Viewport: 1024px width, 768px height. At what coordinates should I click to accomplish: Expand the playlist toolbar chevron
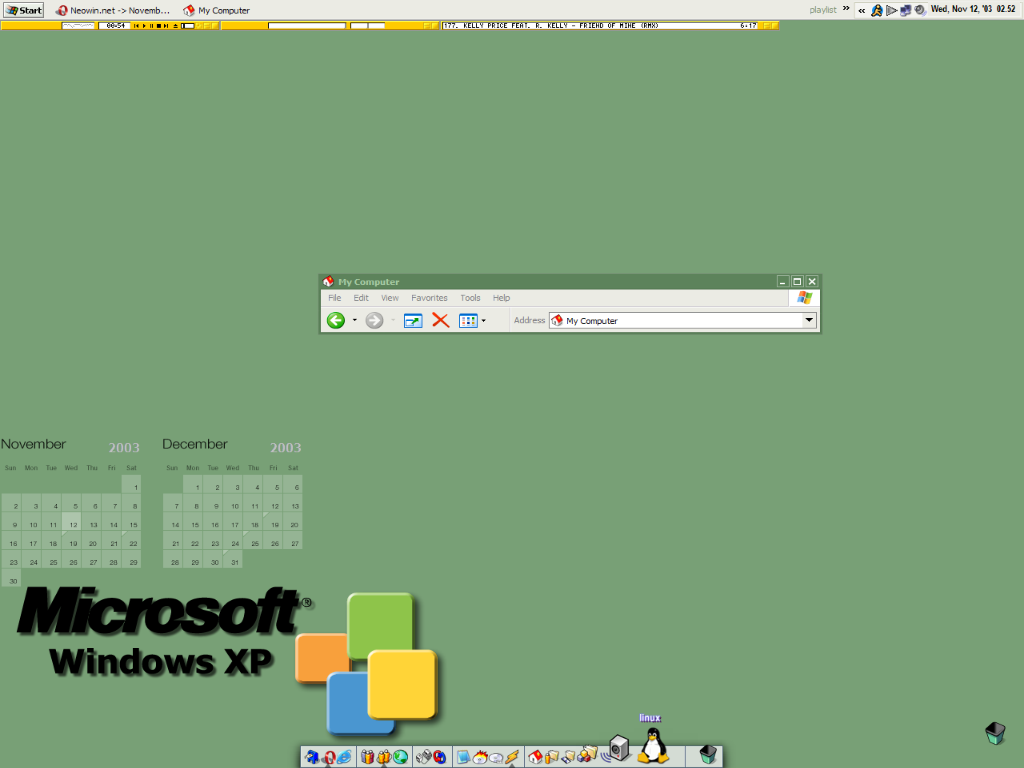pos(846,8)
